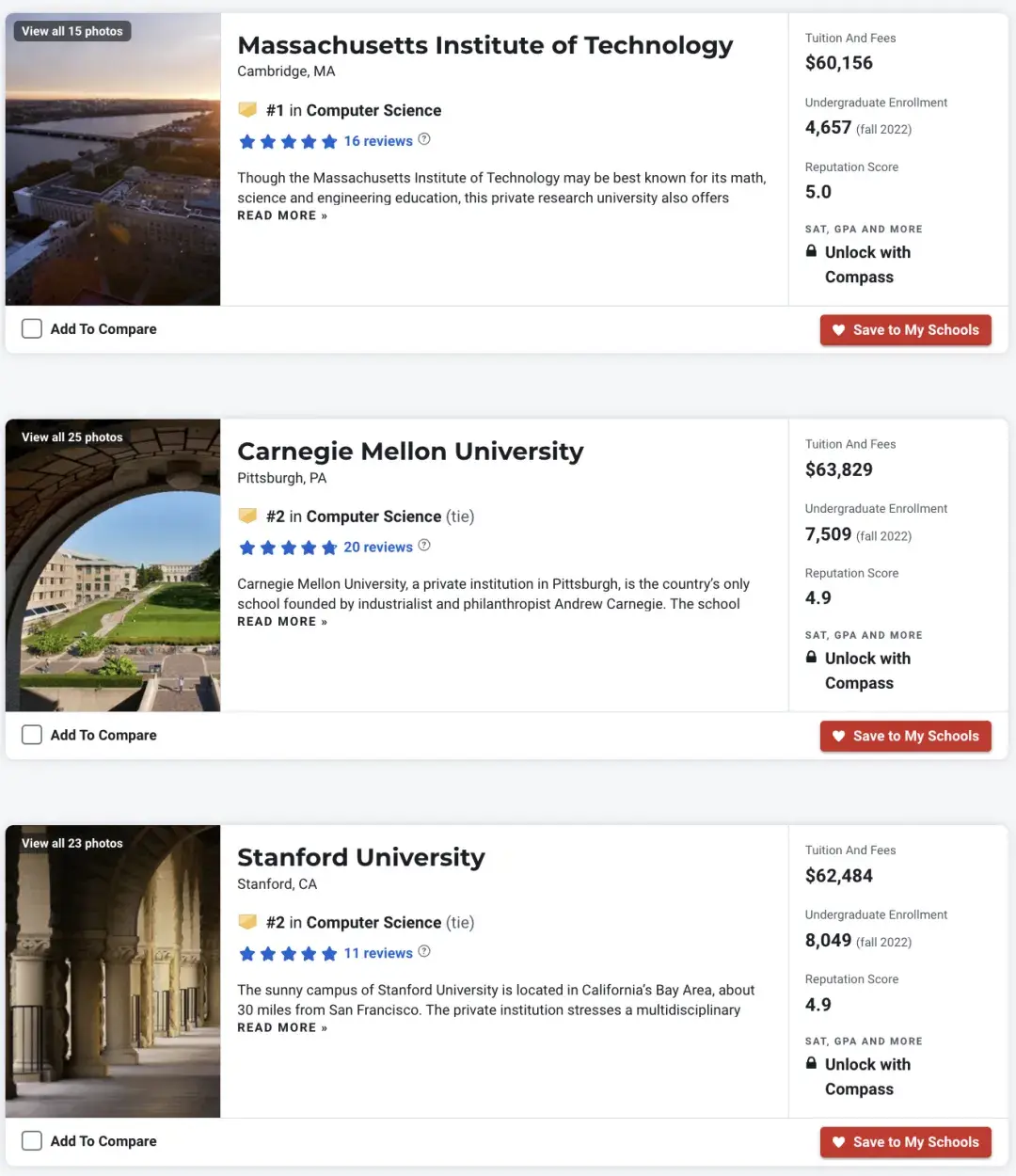
Task: Save Carnegie Mellon to My Schools
Action: click(x=905, y=736)
